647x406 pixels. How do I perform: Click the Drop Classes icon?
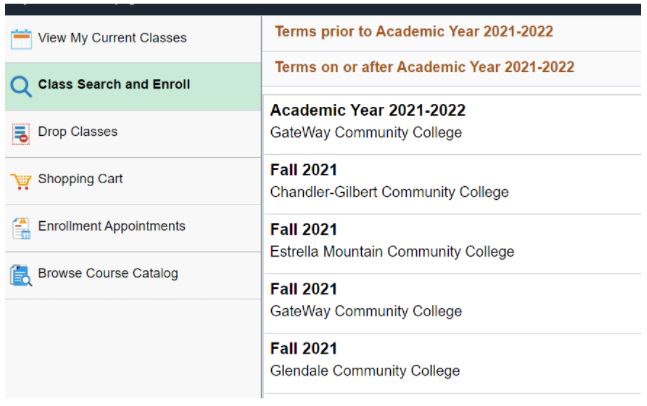point(21,133)
